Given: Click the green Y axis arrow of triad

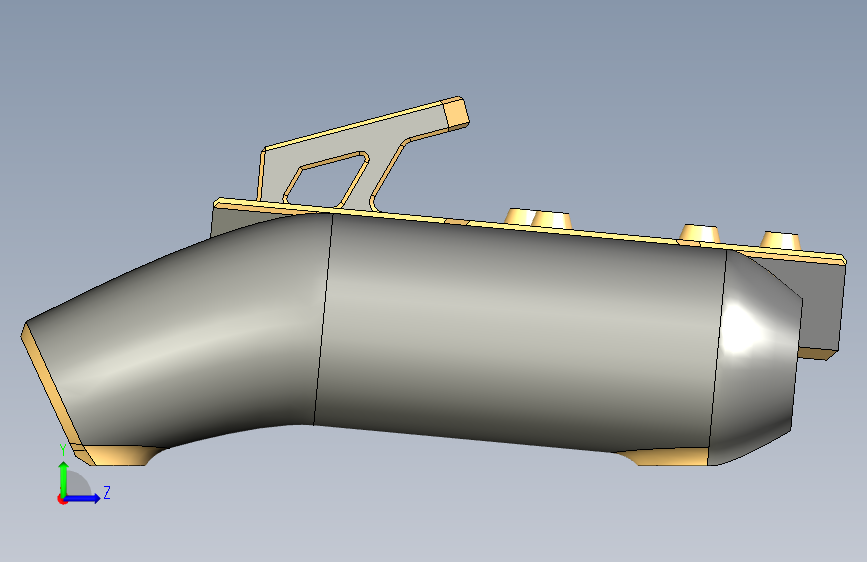Looking at the screenshot, I should point(64,478).
